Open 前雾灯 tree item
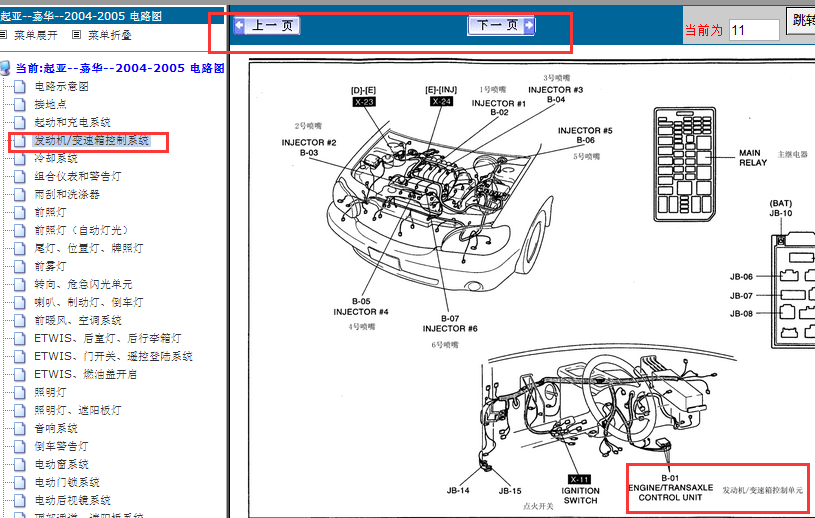The height and width of the screenshot is (518, 815). coord(50,266)
